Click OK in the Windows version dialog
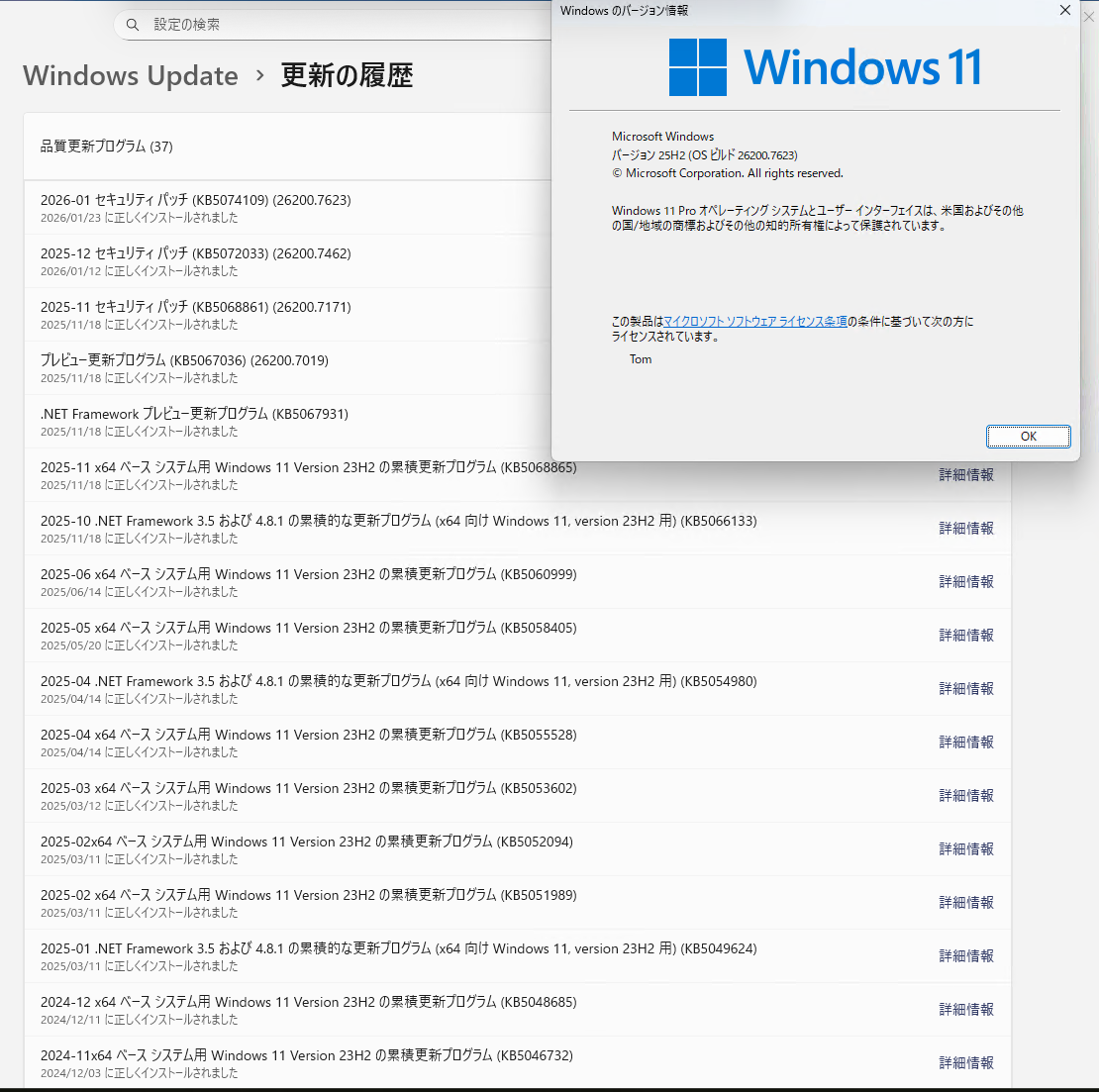 (x=1029, y=436)
